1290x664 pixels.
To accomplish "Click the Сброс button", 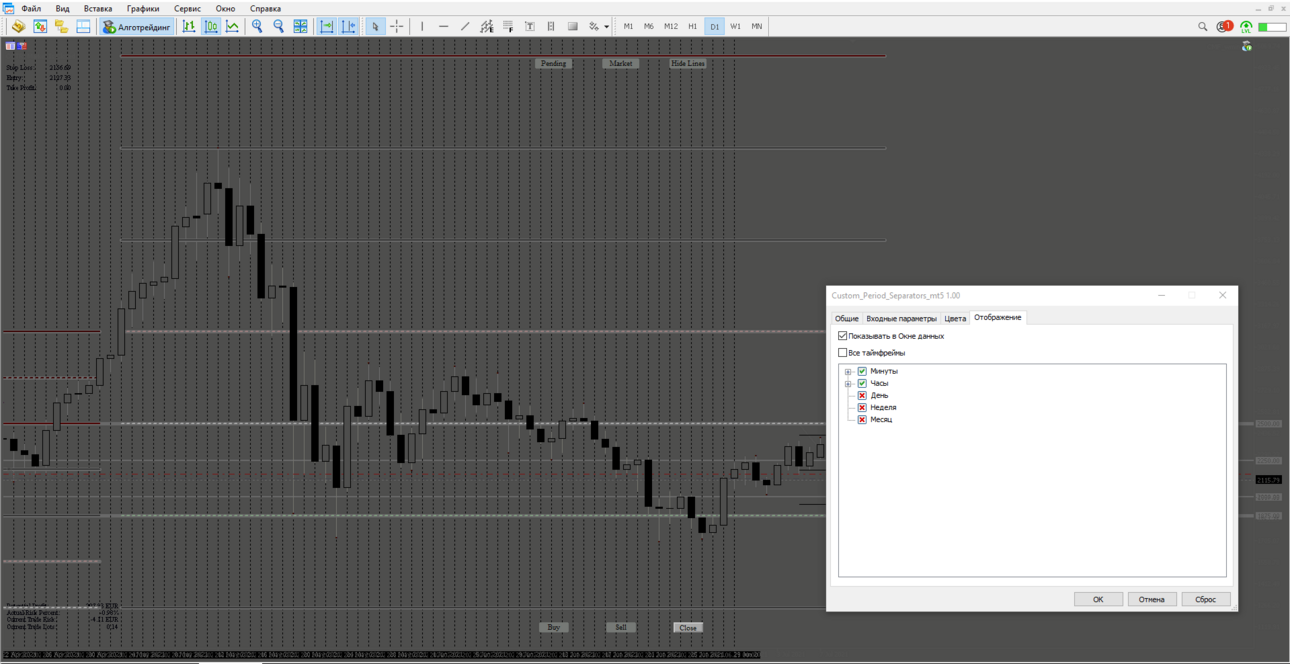I will coord(1206,599).
